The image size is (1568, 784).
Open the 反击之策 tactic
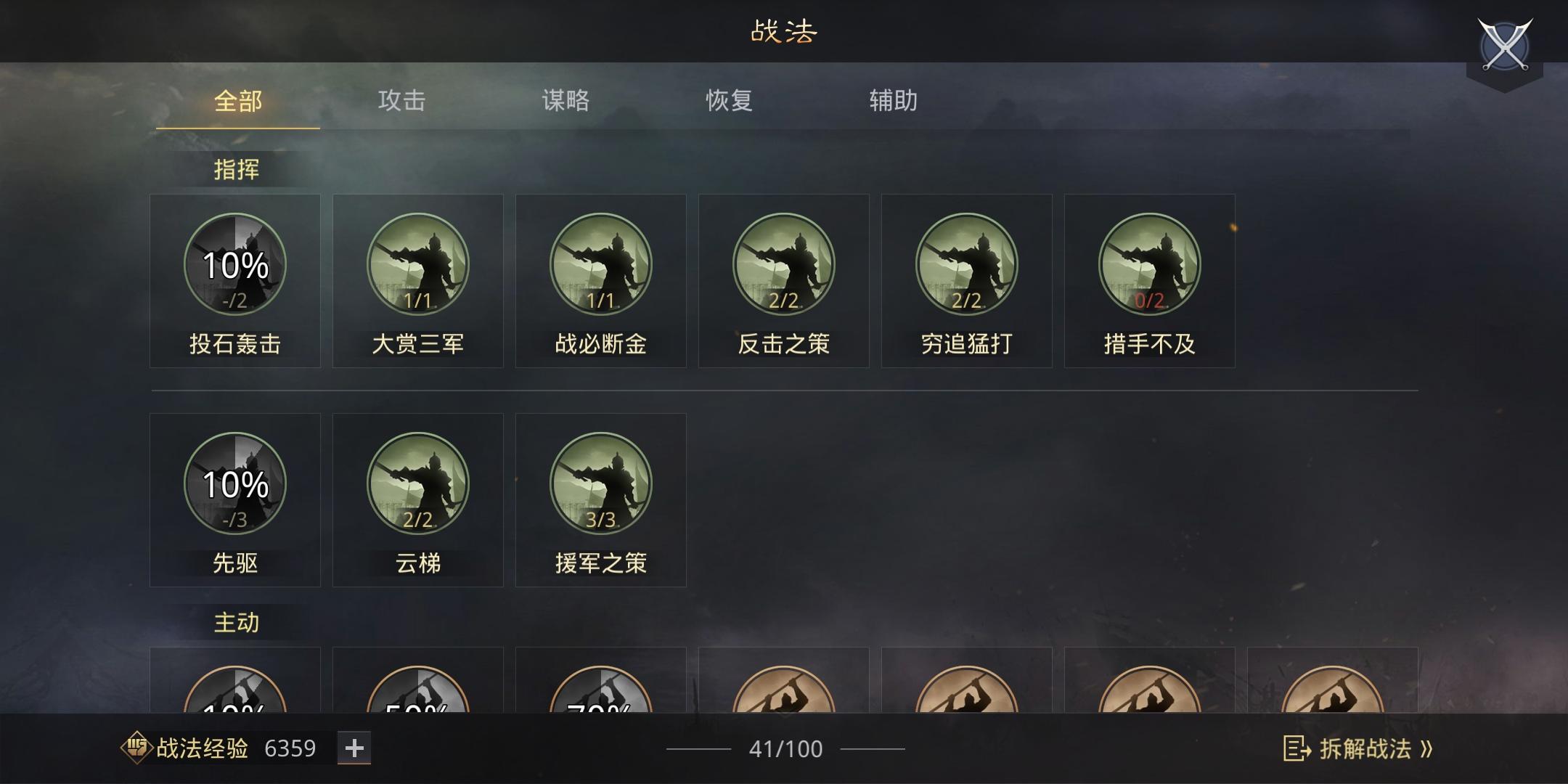point(784,281)
